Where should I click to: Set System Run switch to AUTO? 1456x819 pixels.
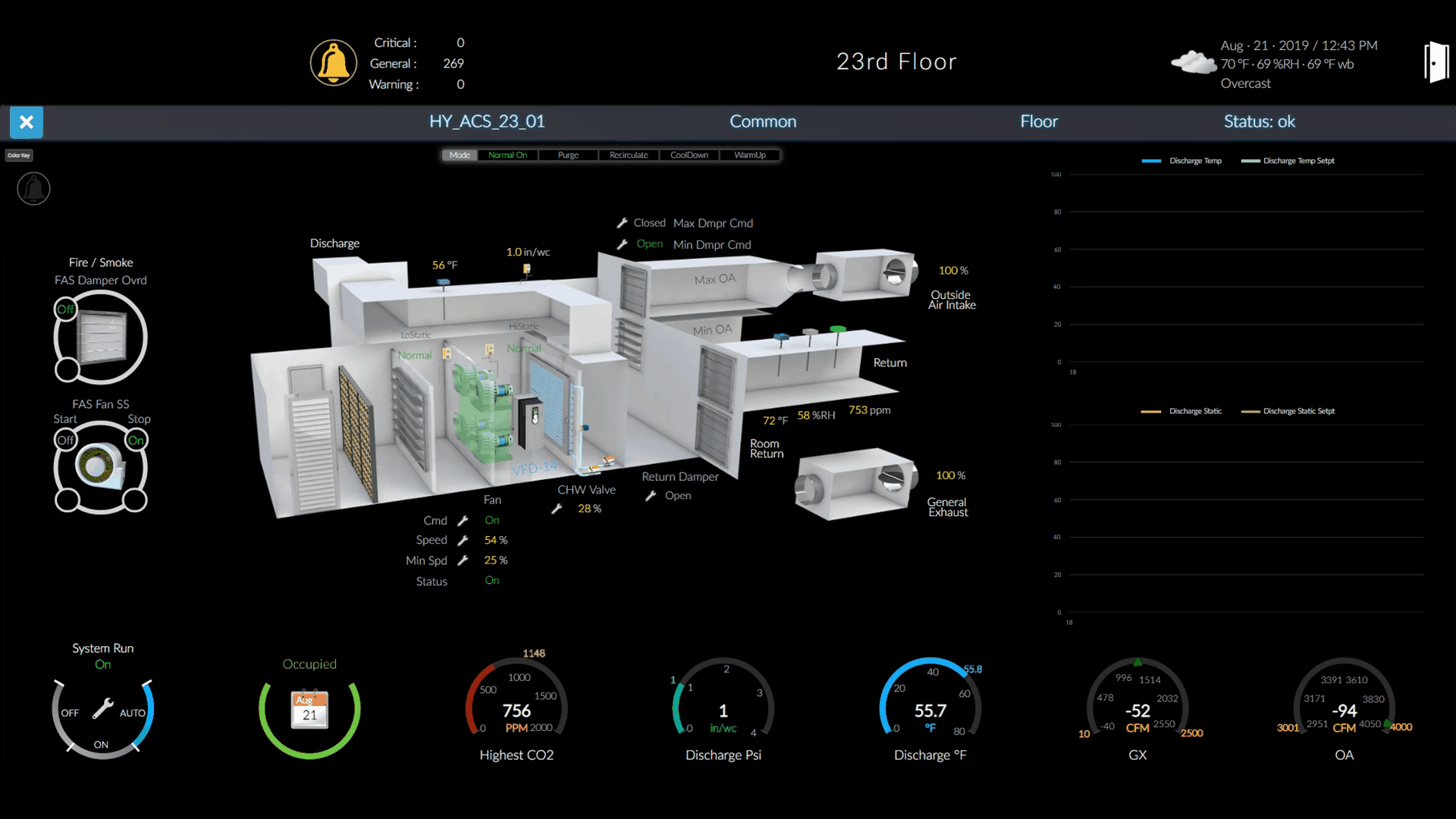pos(133,713)
